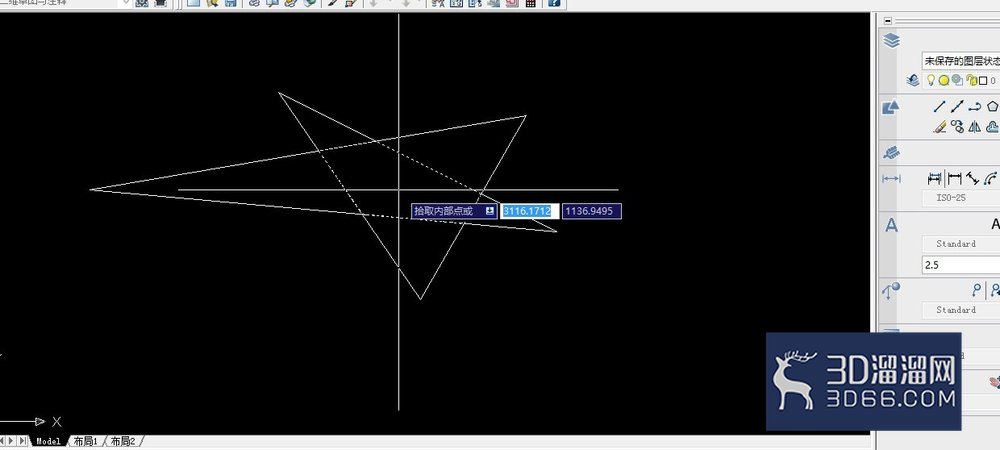Click the layer color white square
This screenshot has height=450, width=1000.
click(x=983, y=81)
